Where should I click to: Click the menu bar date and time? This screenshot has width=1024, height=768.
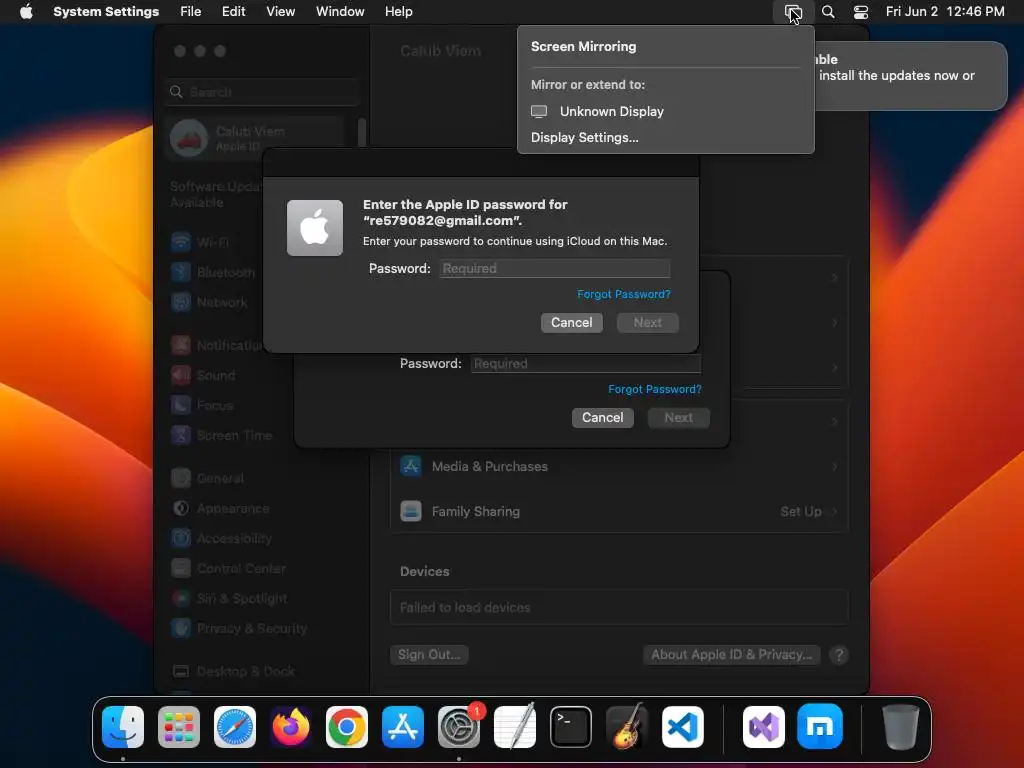pyautogui.click(x=944, y=12)
